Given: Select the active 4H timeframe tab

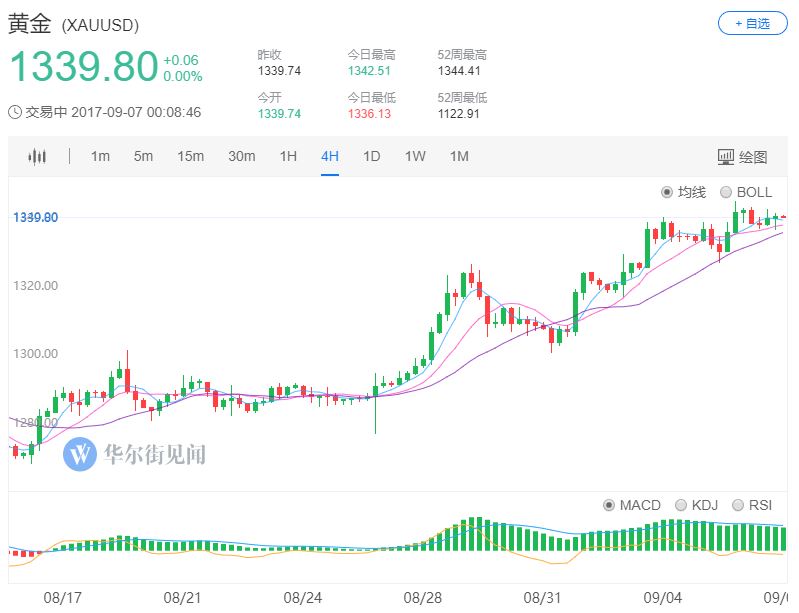Looking at the screenshot, I should tap(330, 156).
